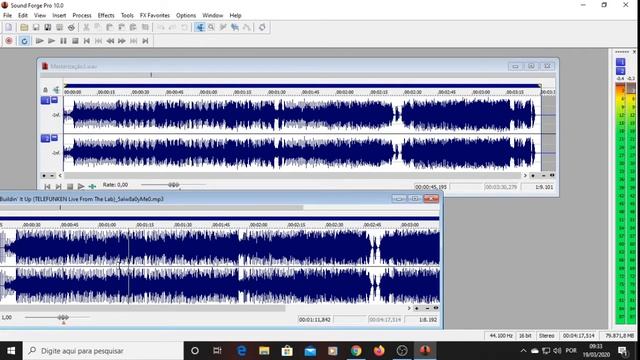Click Go to End in the main transport bar

[x=145, y=41]
